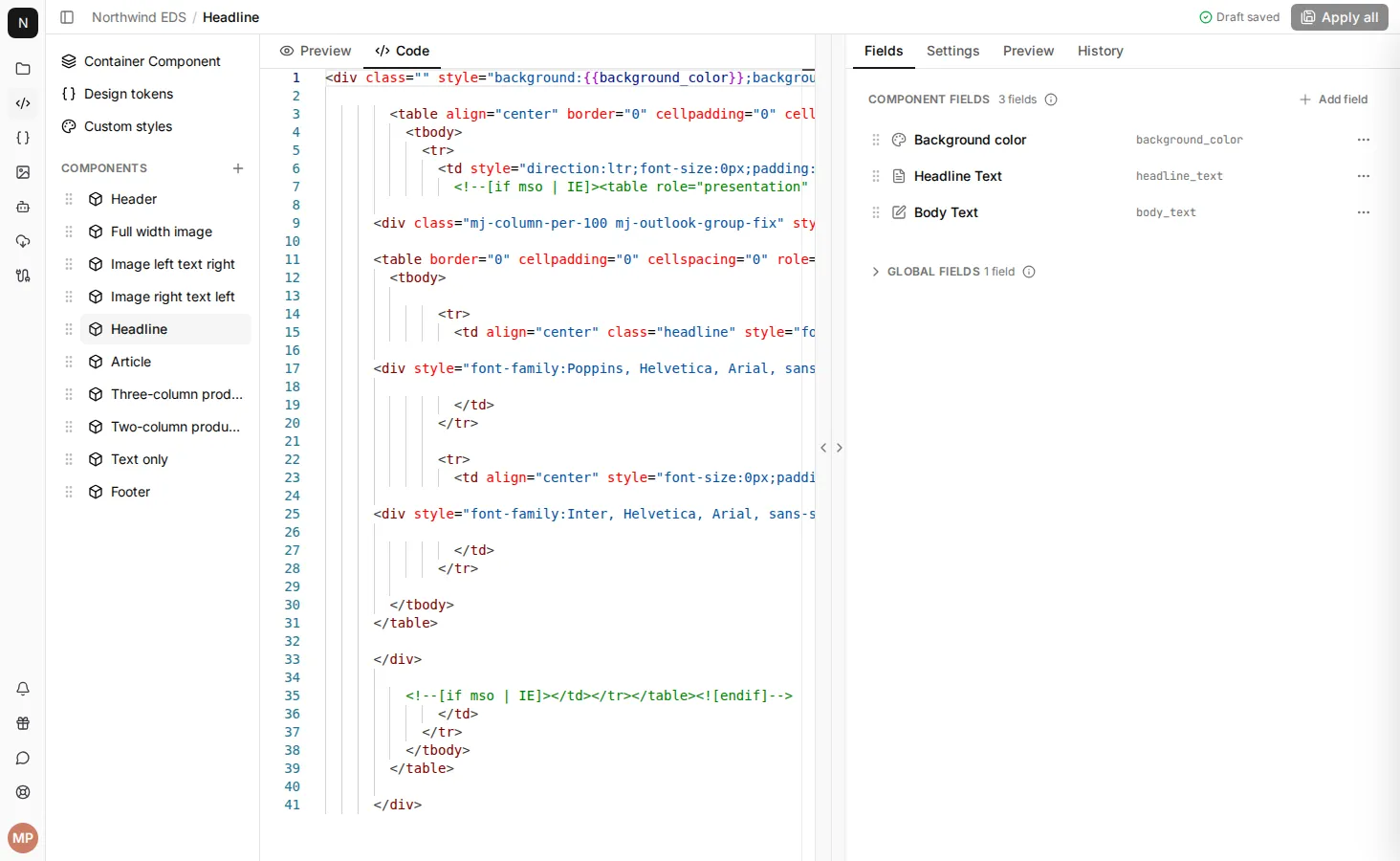Open more options for Background color field
This screenshot has width=1400, height=861.
[x=1364, y=140]
